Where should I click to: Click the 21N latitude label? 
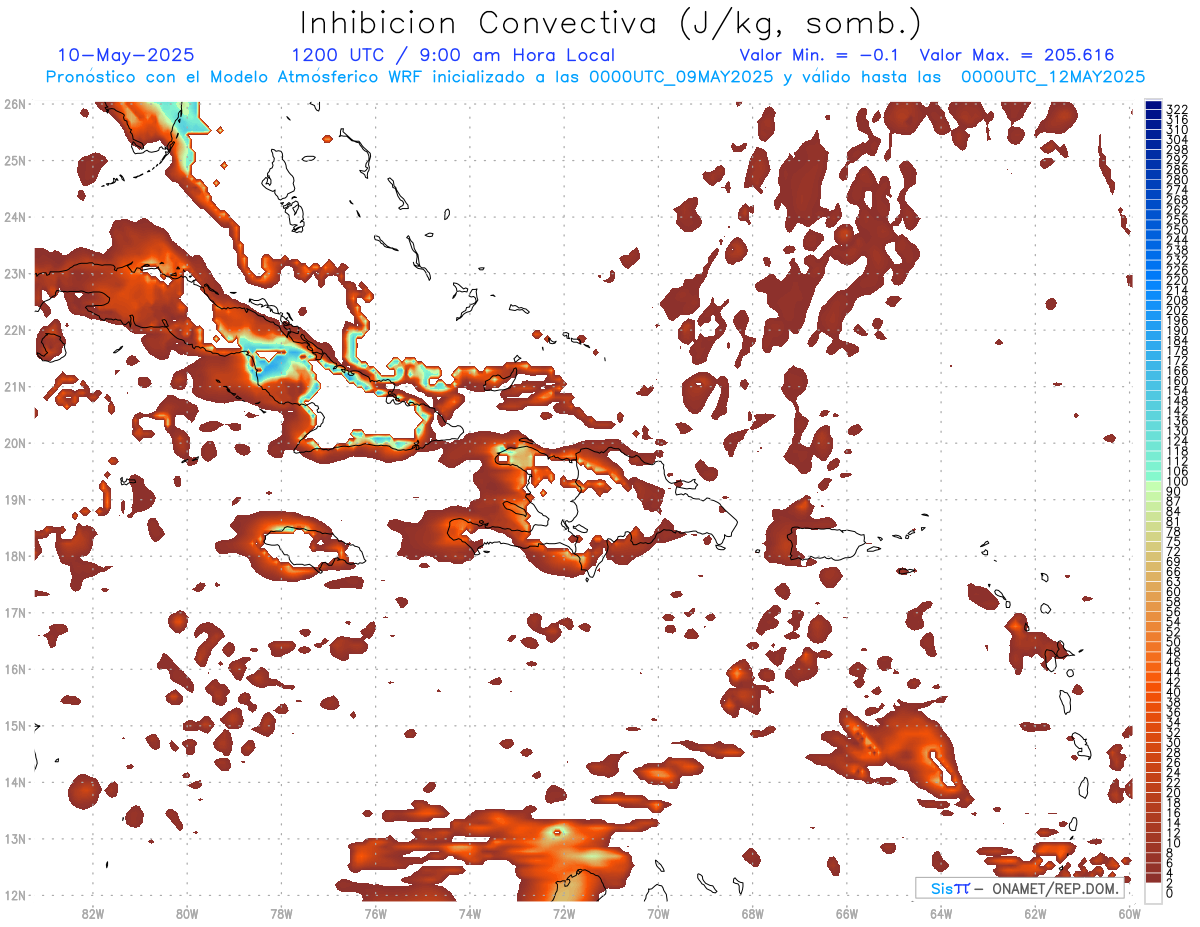coord(14,386)
